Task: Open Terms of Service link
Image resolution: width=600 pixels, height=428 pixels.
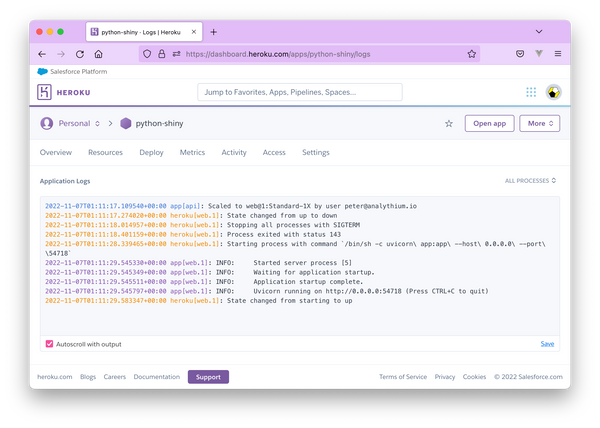Action: click(x=403, y=377)
